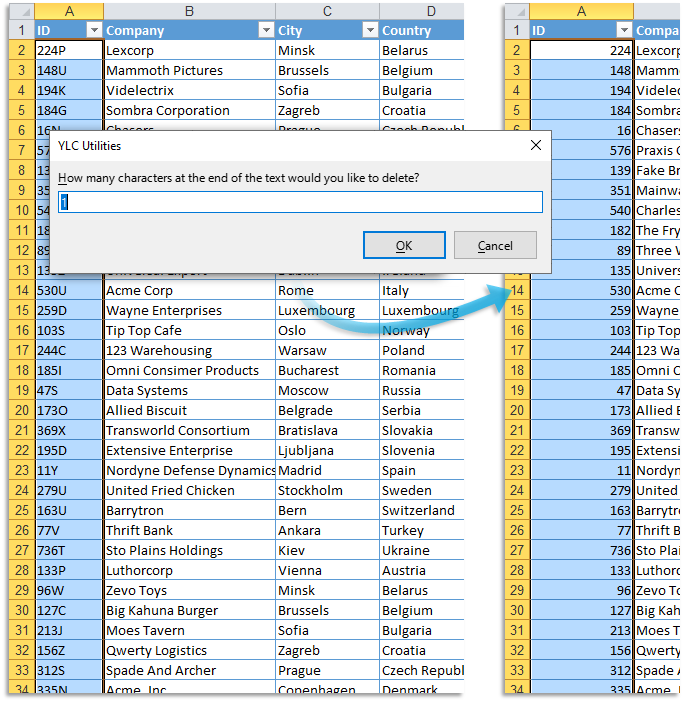Screen dimensions: 683x702
Task: Click the select-all corner of left sheet
Action: pos(22,11)
